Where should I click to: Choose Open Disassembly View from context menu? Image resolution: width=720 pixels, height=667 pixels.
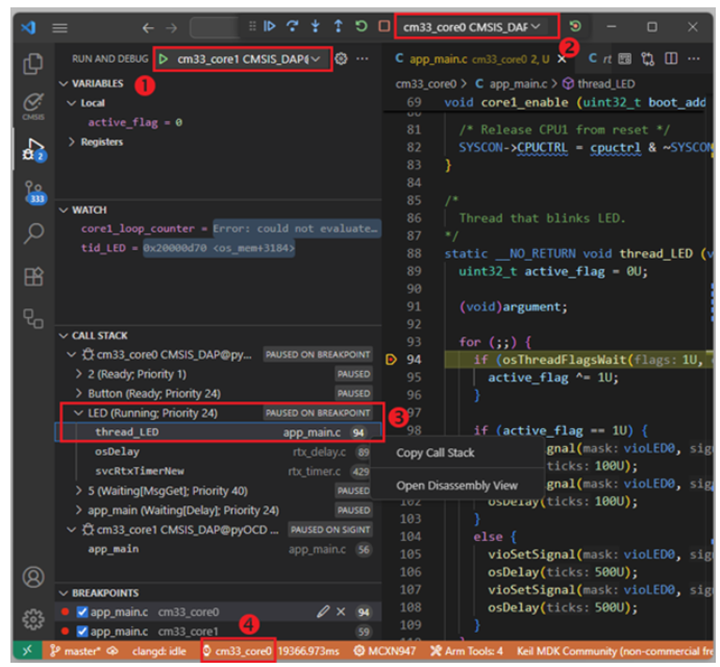456,486
